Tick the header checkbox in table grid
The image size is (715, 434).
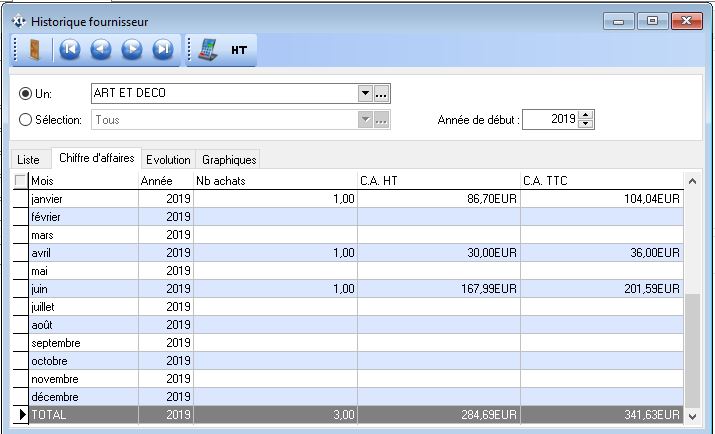pyautogui.click(x=20, y=181)
